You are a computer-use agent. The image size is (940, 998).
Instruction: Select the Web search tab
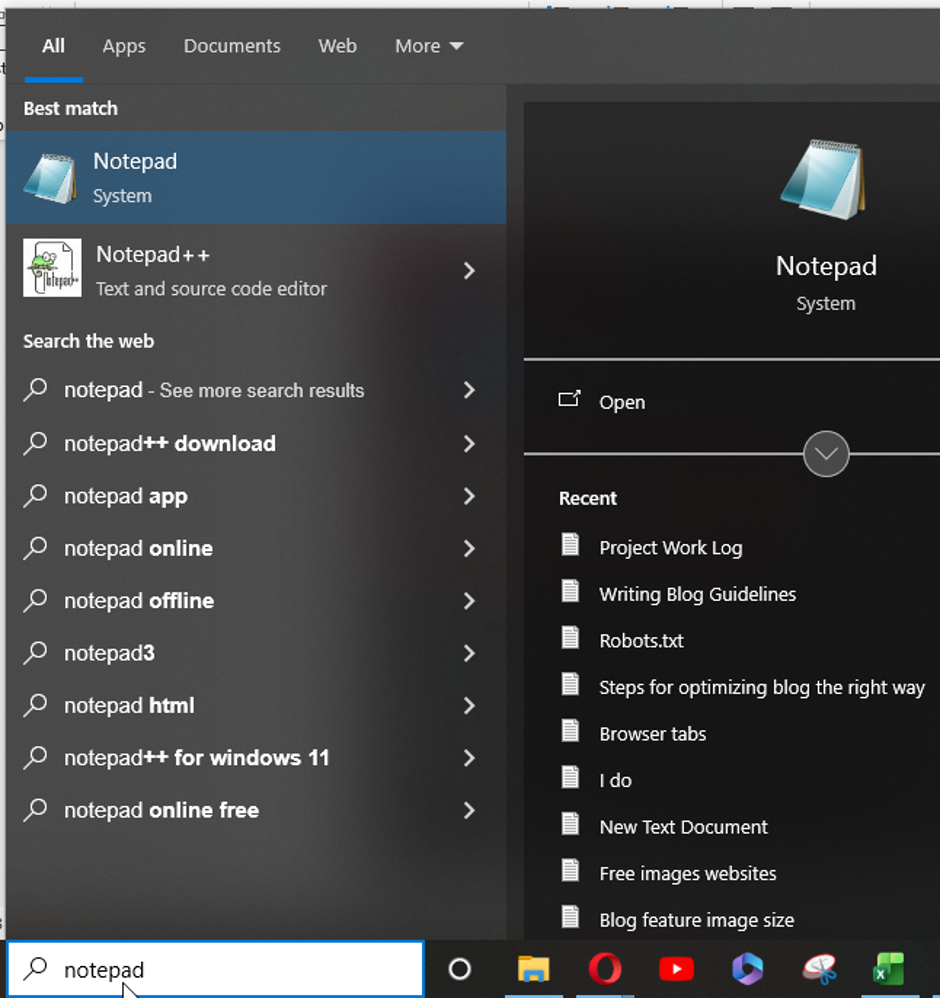point(337,46)
